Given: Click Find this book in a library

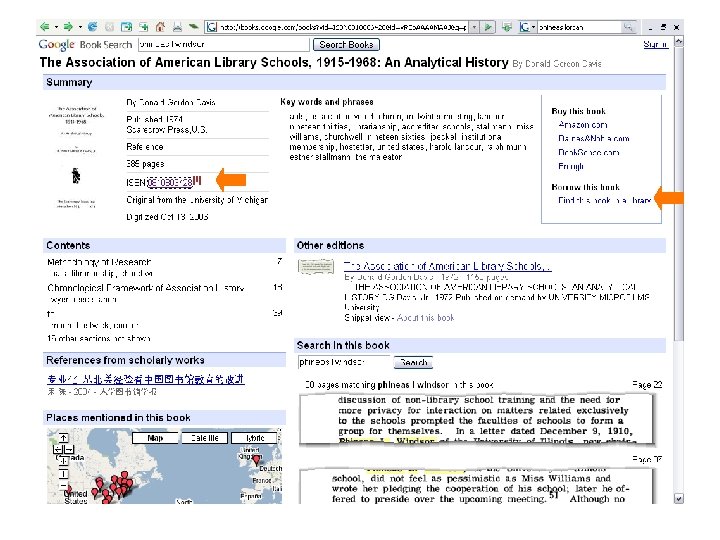Looking at the screenshot, I should pyautogui.click(x=604, y=200).
